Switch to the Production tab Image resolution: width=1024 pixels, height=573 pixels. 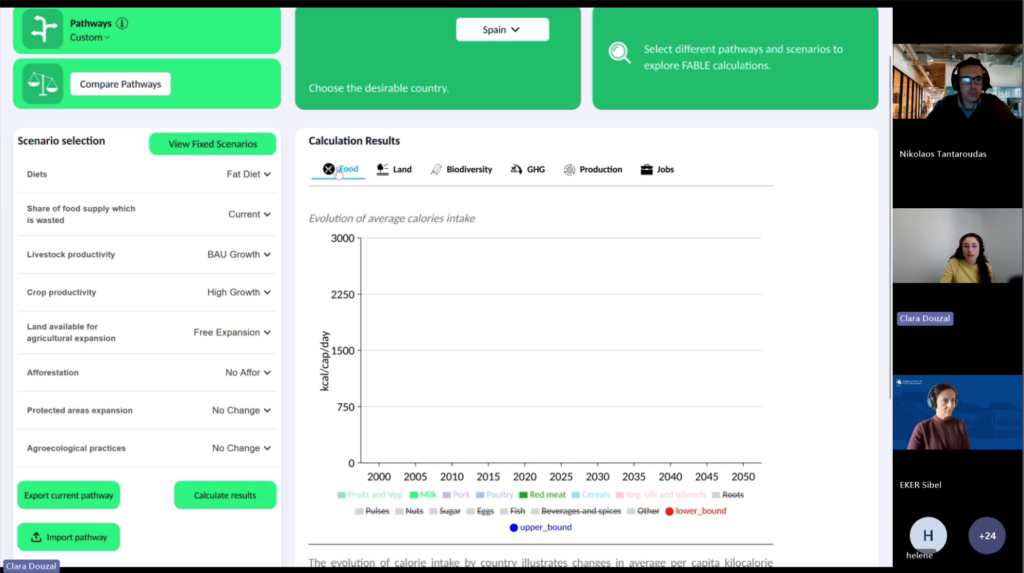coord(593,170)
